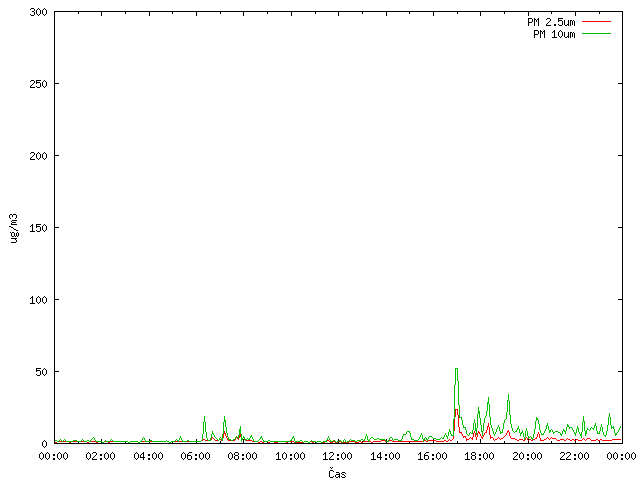Click the 20:00 time label
Screen dimensions: 640x480
click(x=527, y=456)
